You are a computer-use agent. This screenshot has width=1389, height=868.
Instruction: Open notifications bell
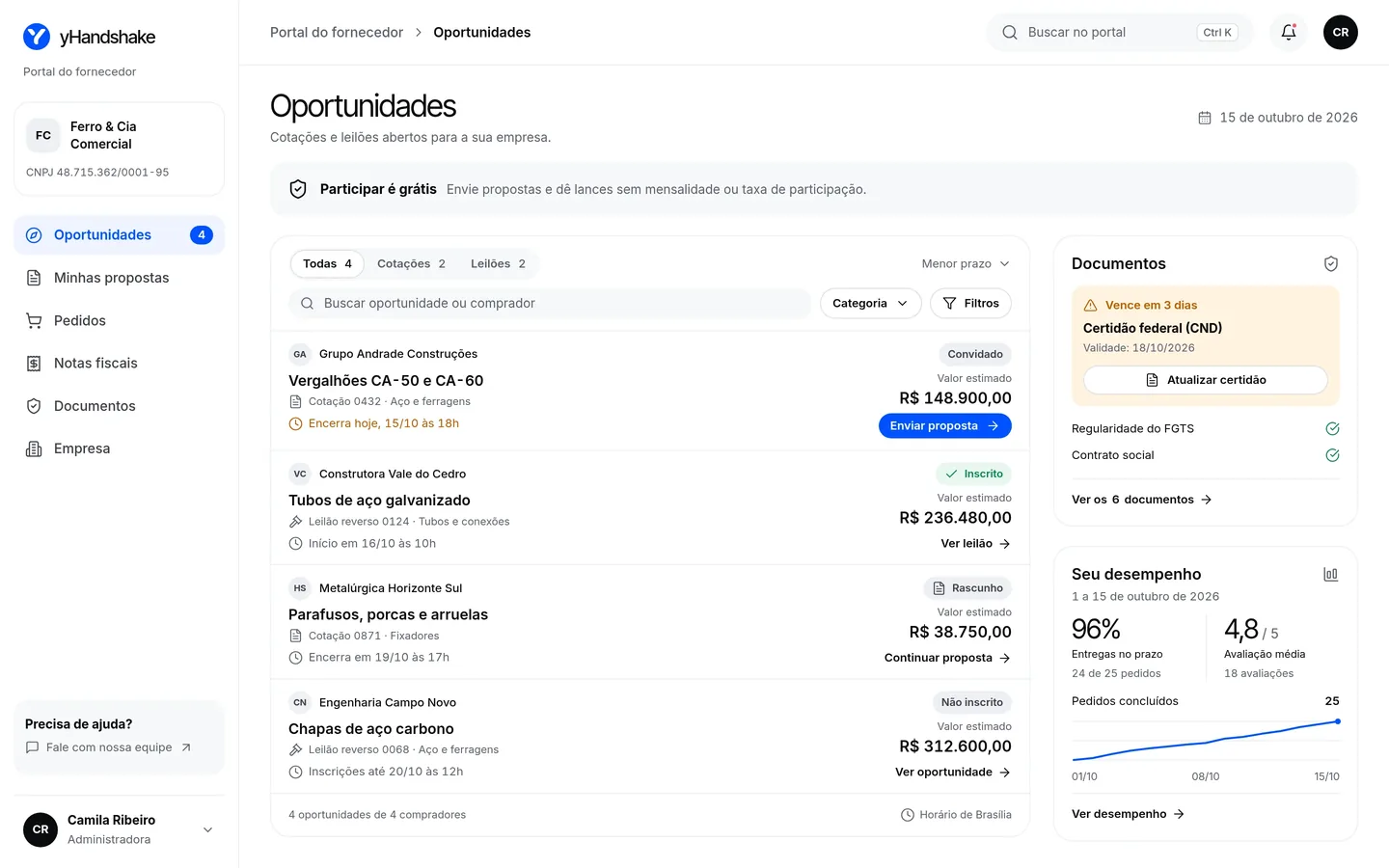point(1289,32)
